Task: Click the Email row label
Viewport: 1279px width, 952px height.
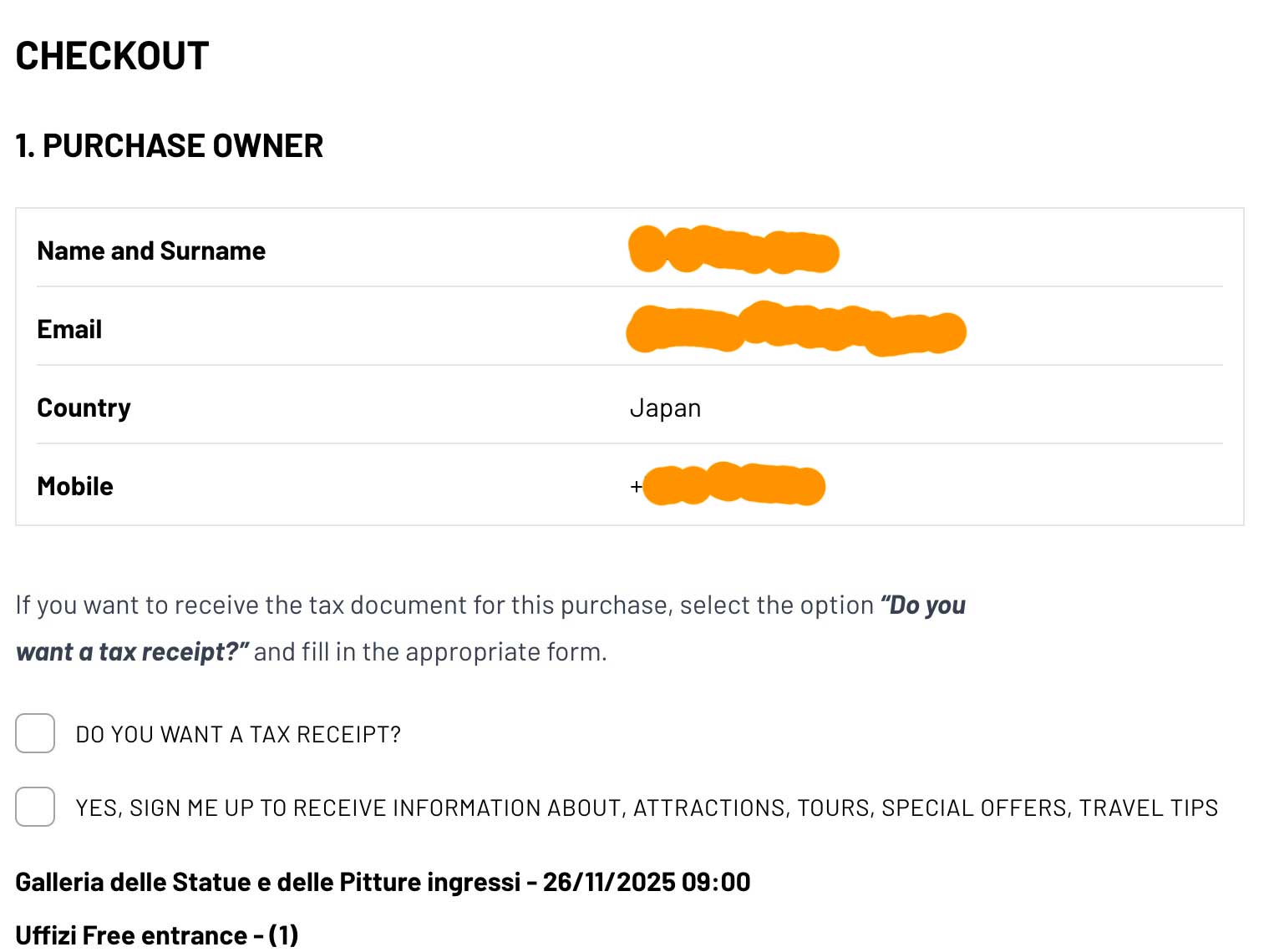Action: click(69, 329)
